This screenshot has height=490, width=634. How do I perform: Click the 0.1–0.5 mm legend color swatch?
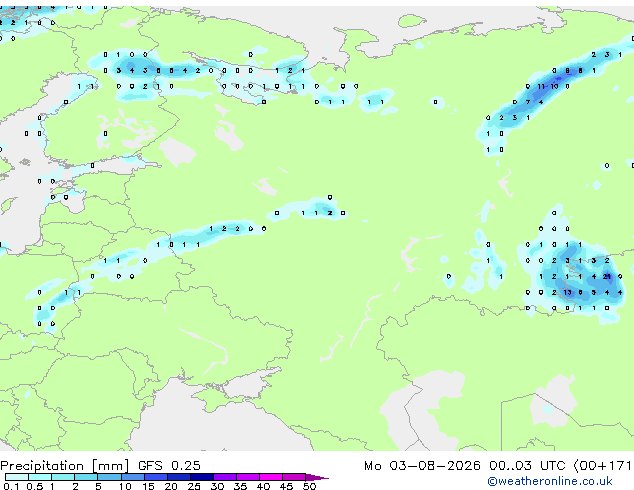[17, 477]
